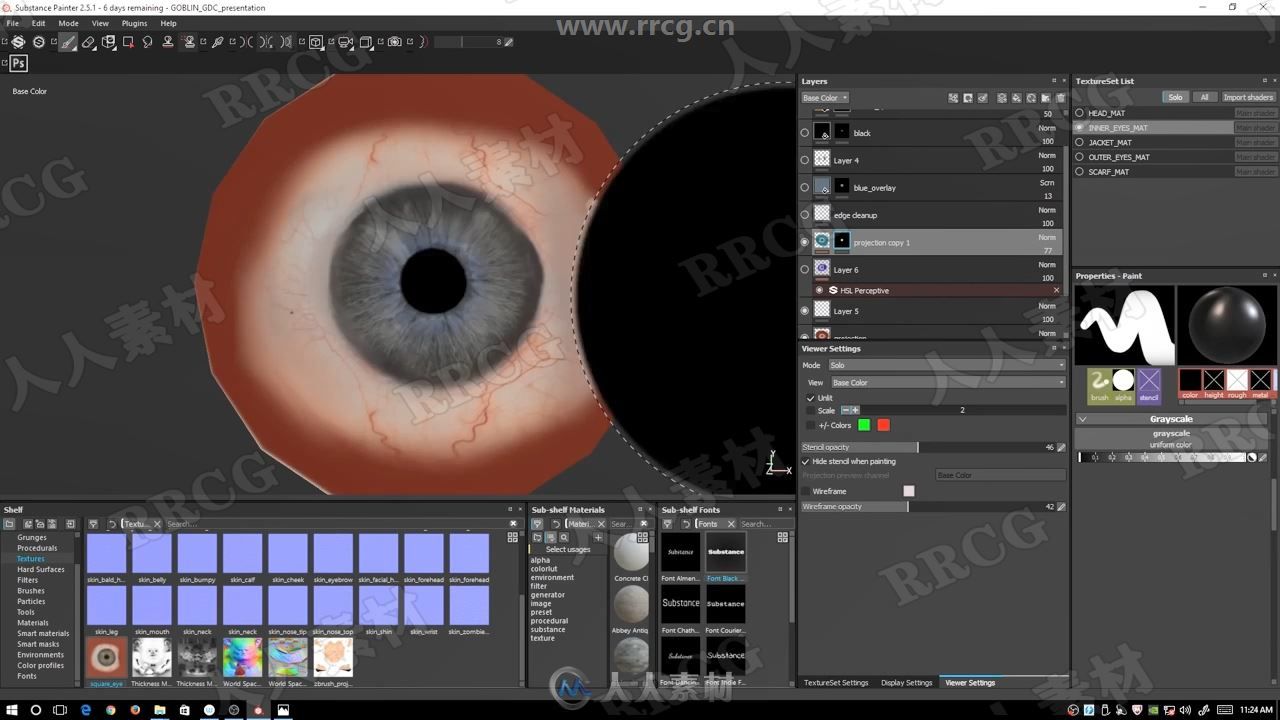Switch to the Display Settings tab
The image size is (1280, 720).
click(x=906, y=683)
